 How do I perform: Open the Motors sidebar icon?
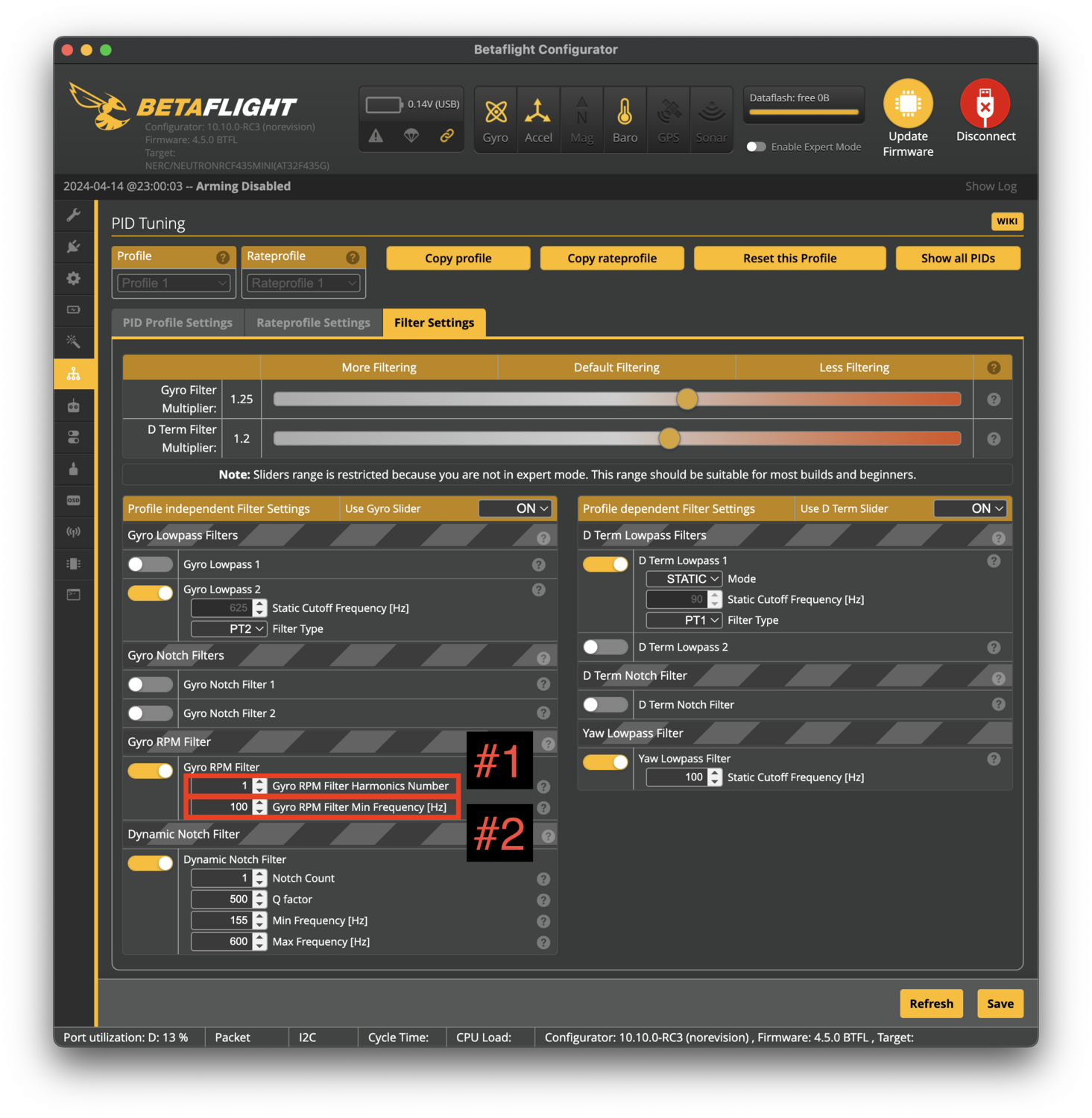[x=74, y=469]
